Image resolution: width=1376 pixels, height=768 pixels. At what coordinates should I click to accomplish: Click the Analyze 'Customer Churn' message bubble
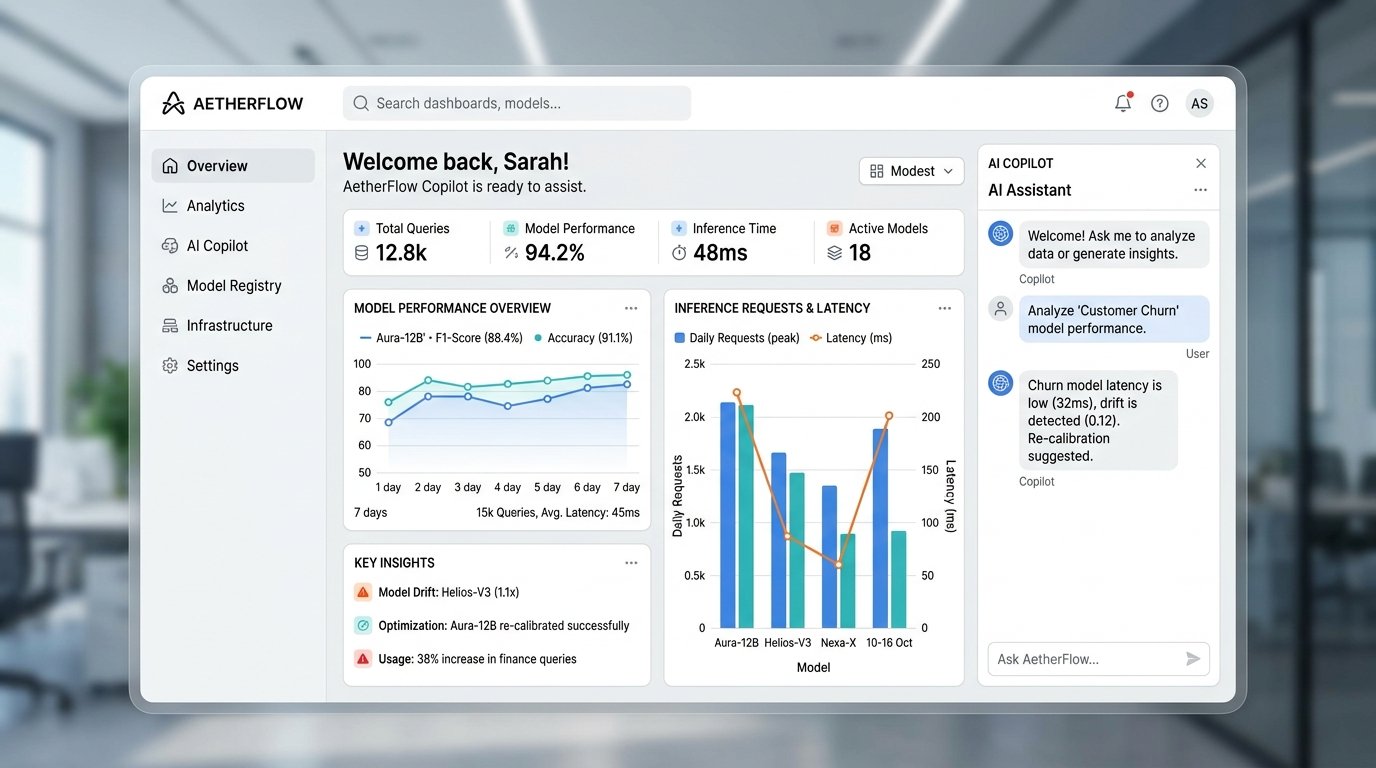pyautogui.click(x=1114, y=319)
